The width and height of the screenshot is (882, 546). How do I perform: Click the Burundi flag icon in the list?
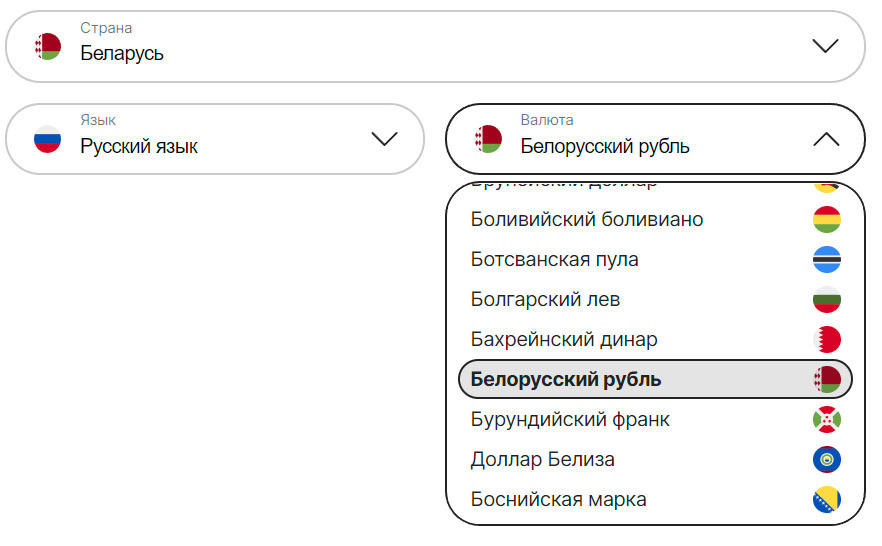827,420
